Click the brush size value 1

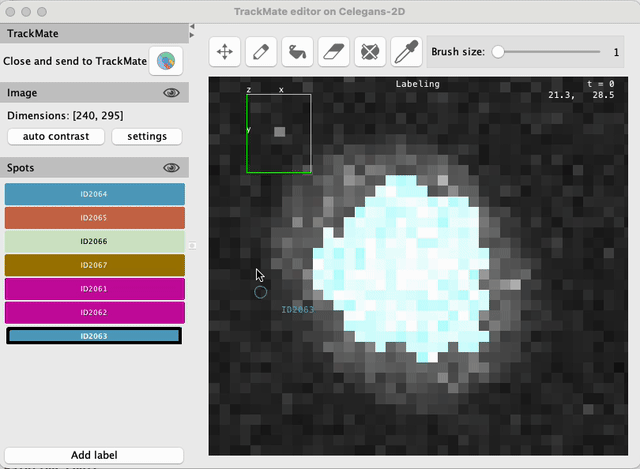click(x=616, y=52)
